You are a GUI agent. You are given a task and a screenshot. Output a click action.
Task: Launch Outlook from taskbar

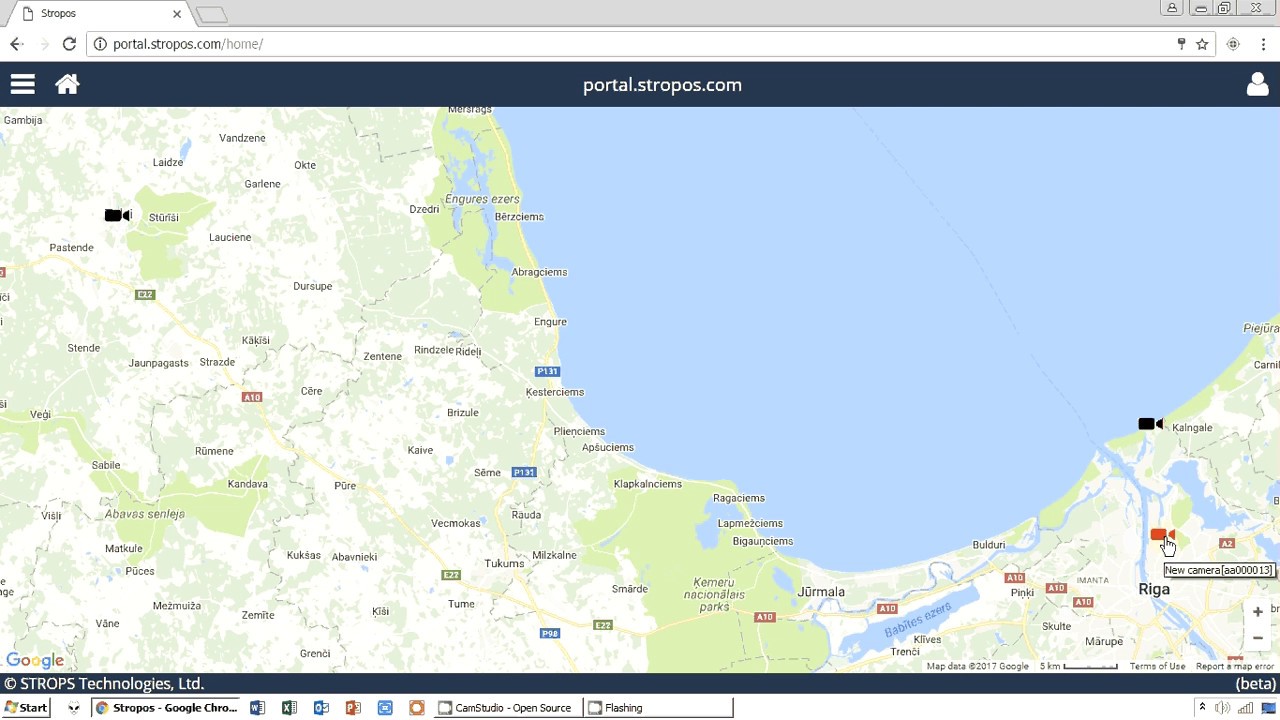321,708
